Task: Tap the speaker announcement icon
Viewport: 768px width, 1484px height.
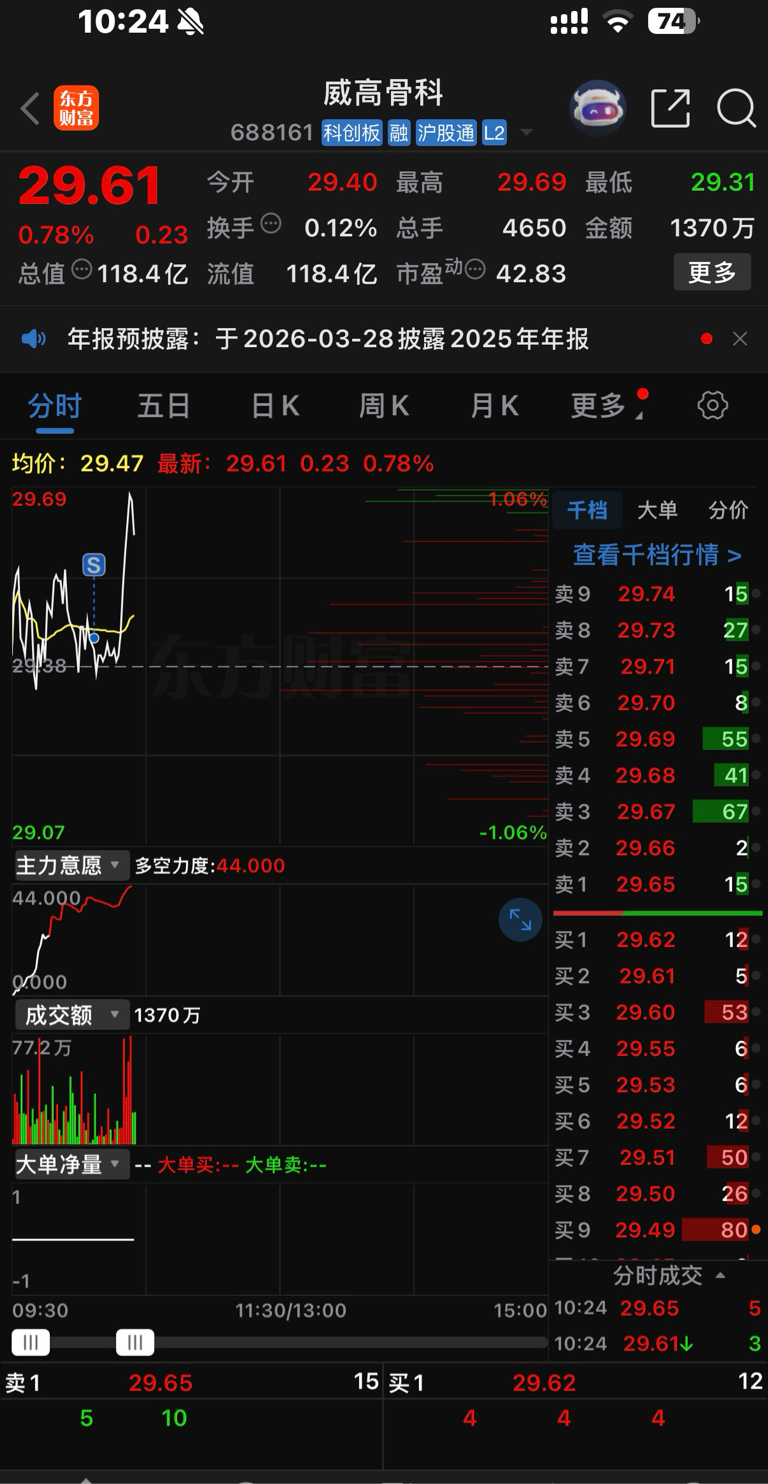Action: (x=34, y=339)
